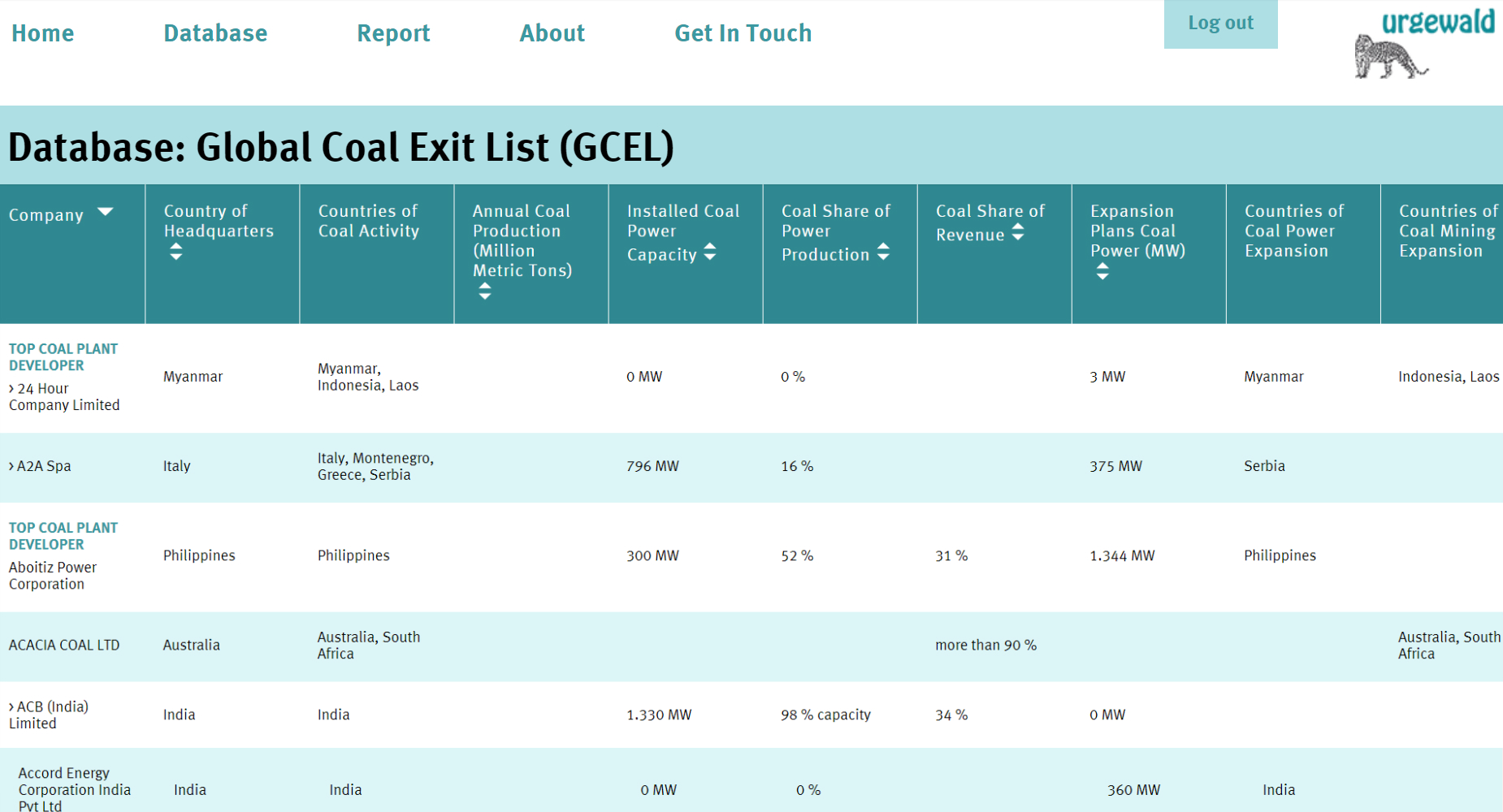1503x812 pixels.
Task: Click the Log out button
Action: click(x=1220, y=24)
